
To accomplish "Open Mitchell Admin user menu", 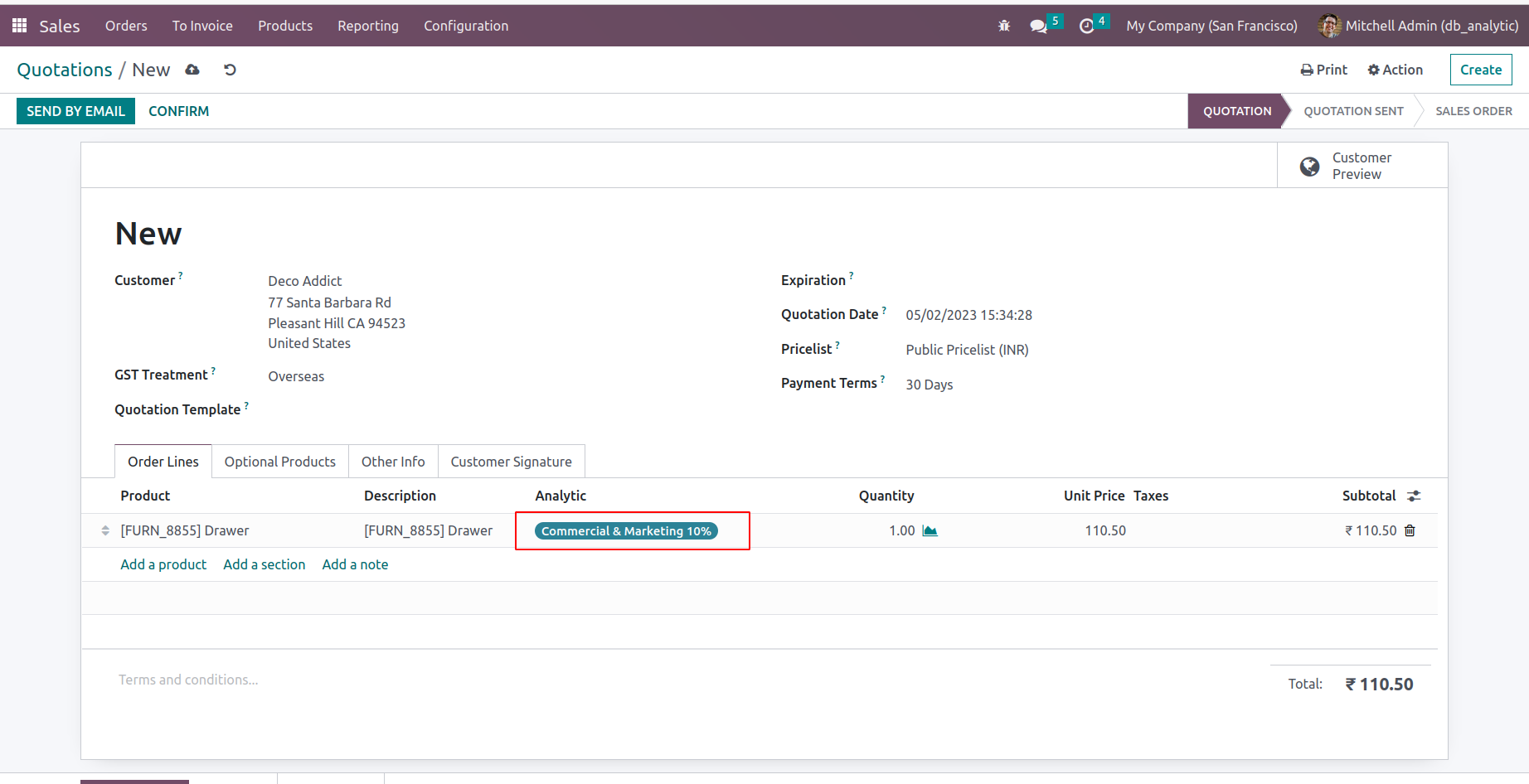I will click(1419, 26).
